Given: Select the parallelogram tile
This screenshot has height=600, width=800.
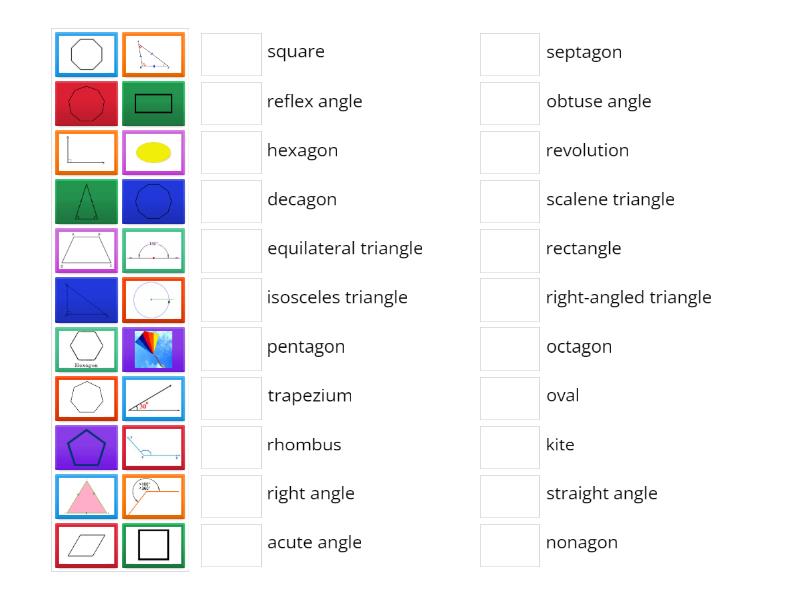Looking at the screenshot, I should (x=85, y=543).
